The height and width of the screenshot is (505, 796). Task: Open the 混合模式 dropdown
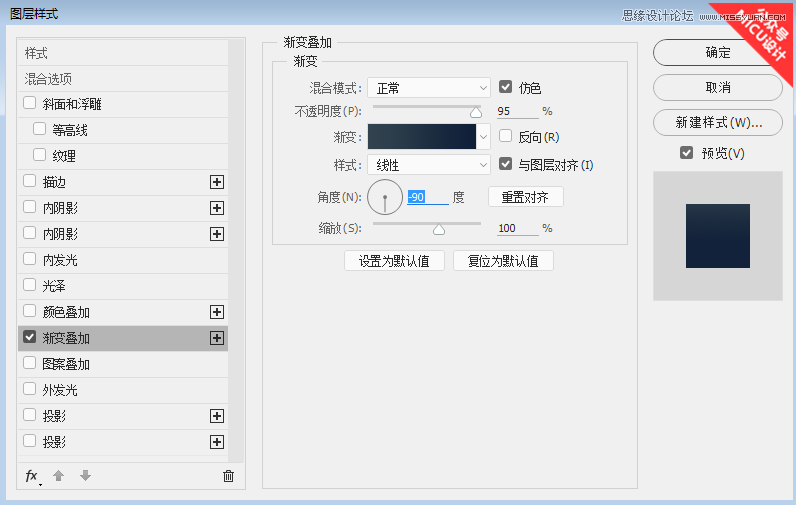pyautogui.click(x=428, y=88)
